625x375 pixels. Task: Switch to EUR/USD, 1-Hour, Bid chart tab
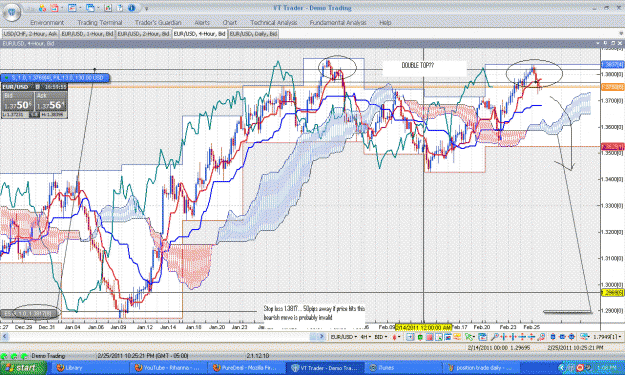pyautogui.click(x=87, y=34)
